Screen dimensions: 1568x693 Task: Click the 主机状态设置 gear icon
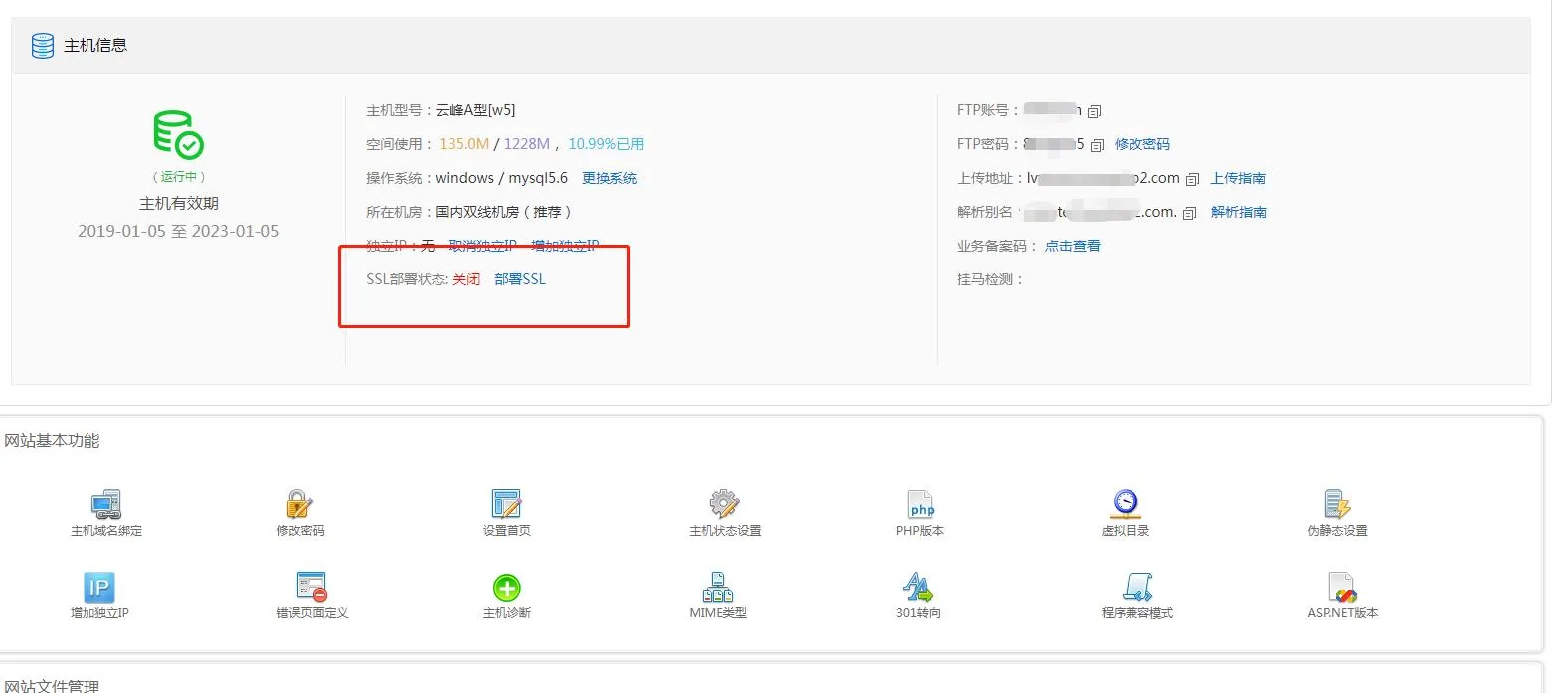[x=724, y=504]
